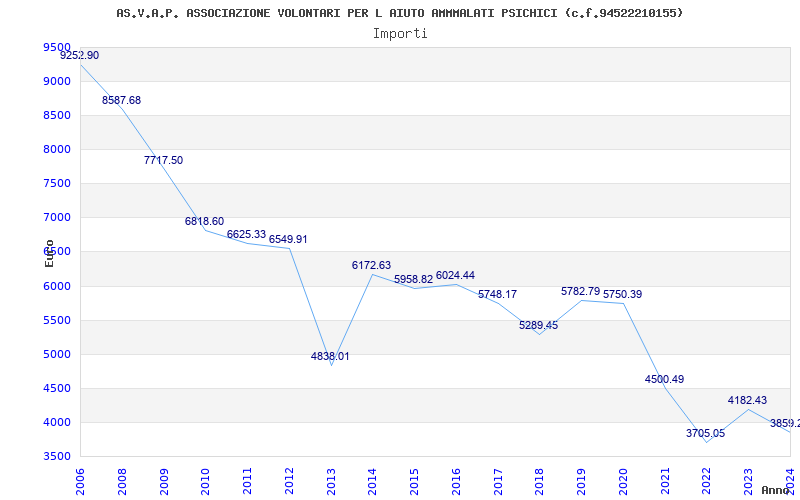Click the data label 5748.17
The height and width of the screenshot is (500, 800).
(497, 294)
